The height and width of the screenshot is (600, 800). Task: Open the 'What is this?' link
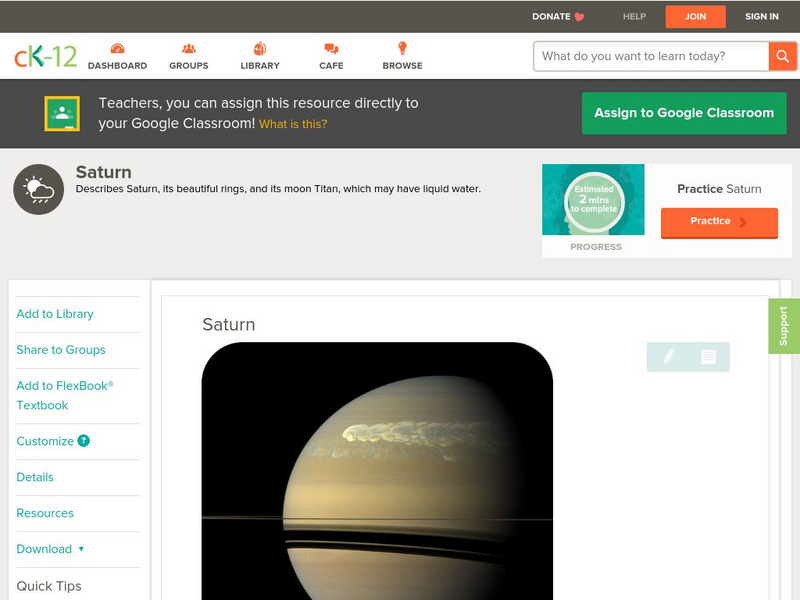(293, 124)
